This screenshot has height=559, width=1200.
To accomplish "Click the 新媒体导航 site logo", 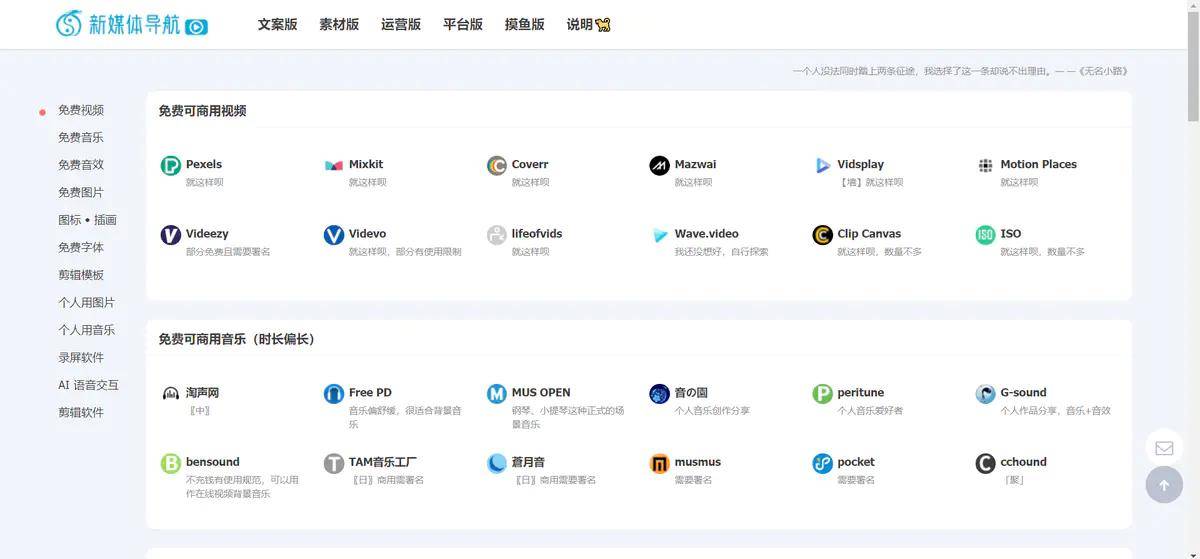I will (x=132, y=24).
